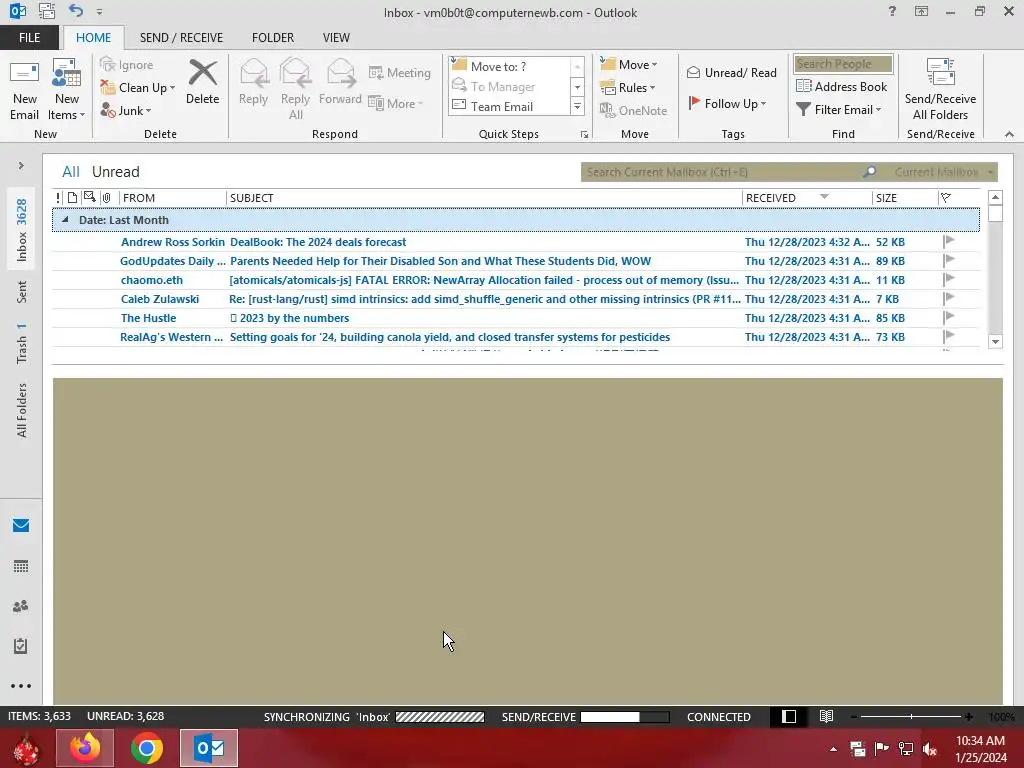The height and width of the screenshot is (768, 1024).
Task: Flag the chaomo.eth email
Action: [949, 280]
